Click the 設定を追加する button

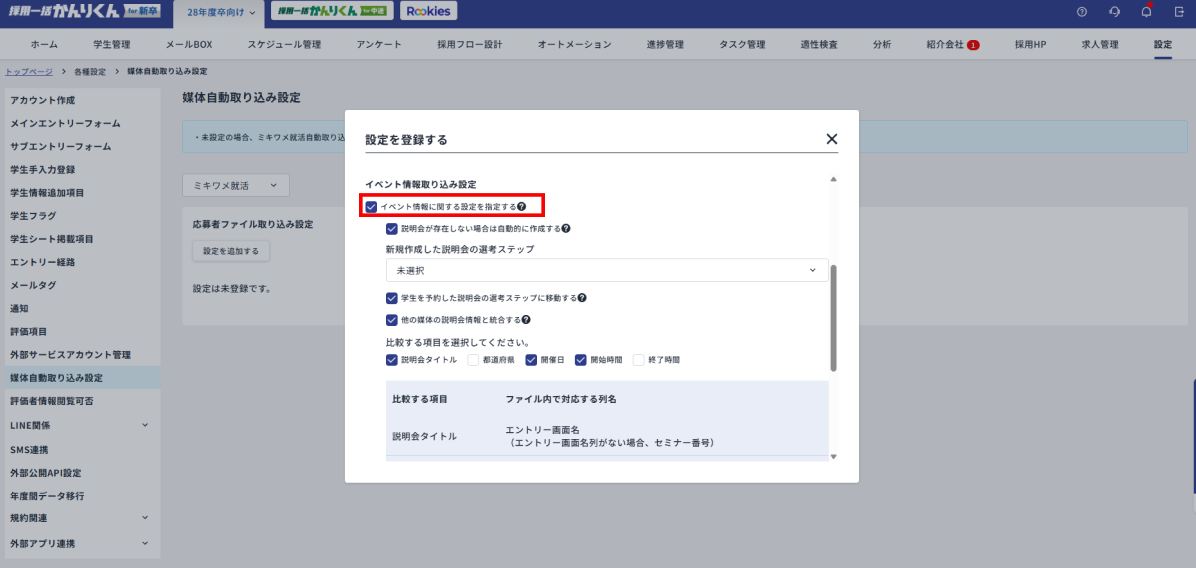(x=230, y=251)
